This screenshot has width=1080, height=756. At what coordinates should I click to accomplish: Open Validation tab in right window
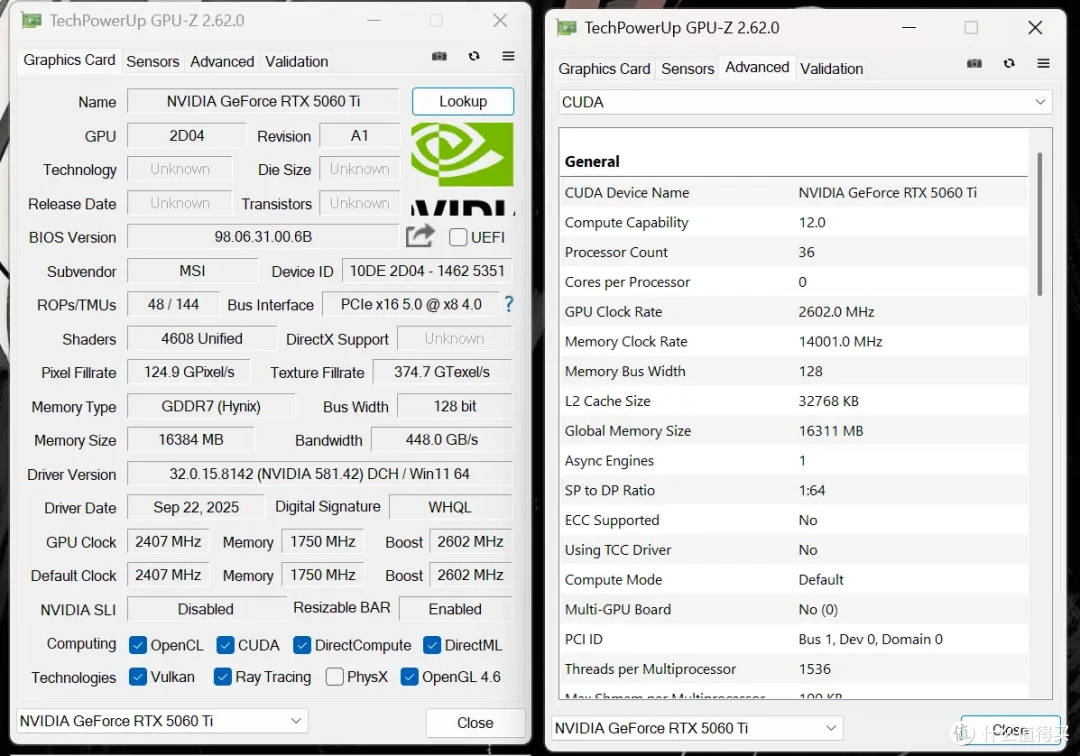[x=831, y=69]
